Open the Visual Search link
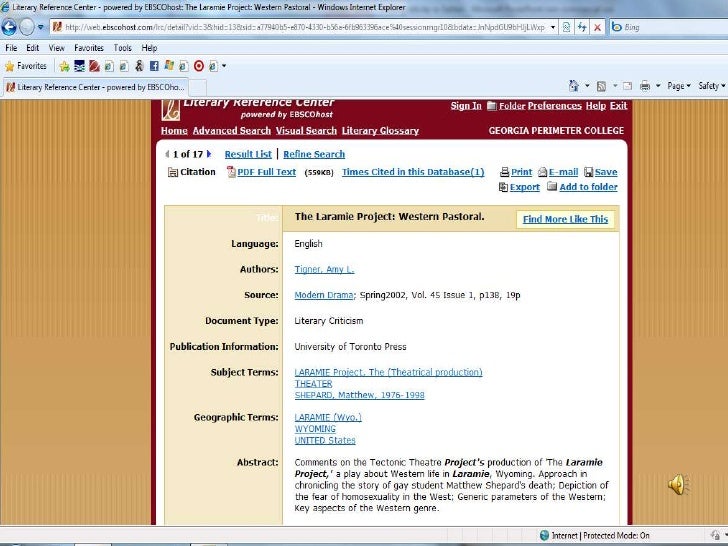The width and height of the screenshot is (728, 546). [x=306, y=131]
